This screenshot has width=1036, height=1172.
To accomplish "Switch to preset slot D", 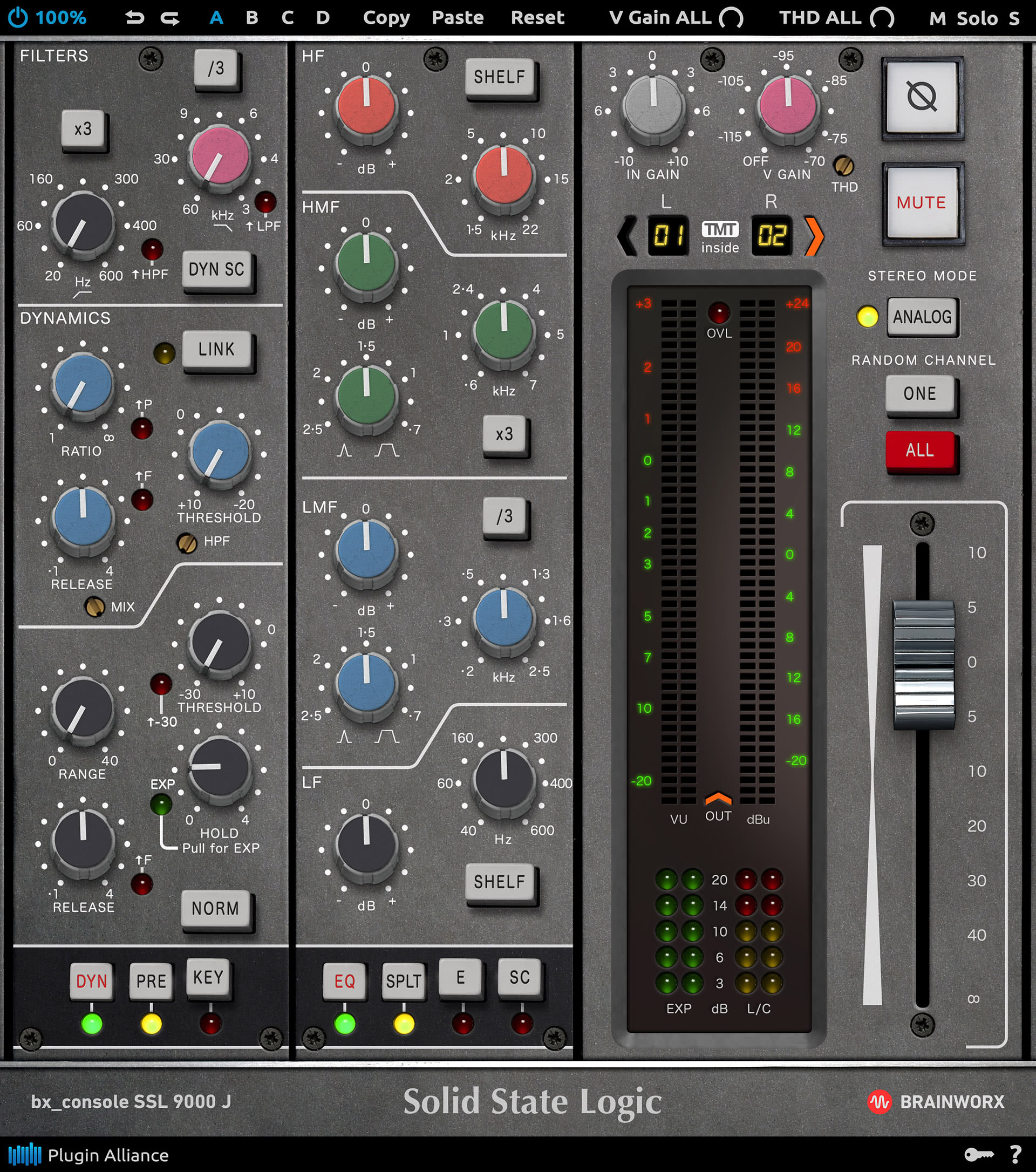I will [323, 17].
